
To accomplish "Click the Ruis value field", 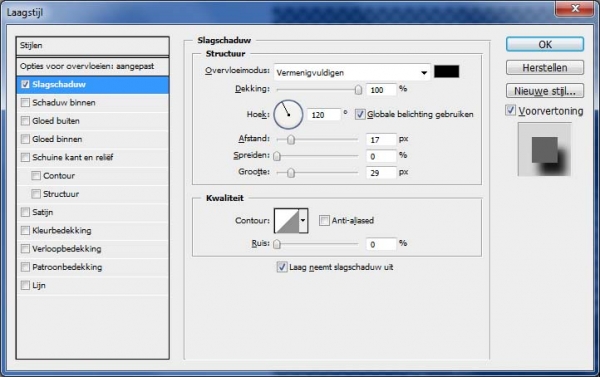I will click(x=381, y=244).
